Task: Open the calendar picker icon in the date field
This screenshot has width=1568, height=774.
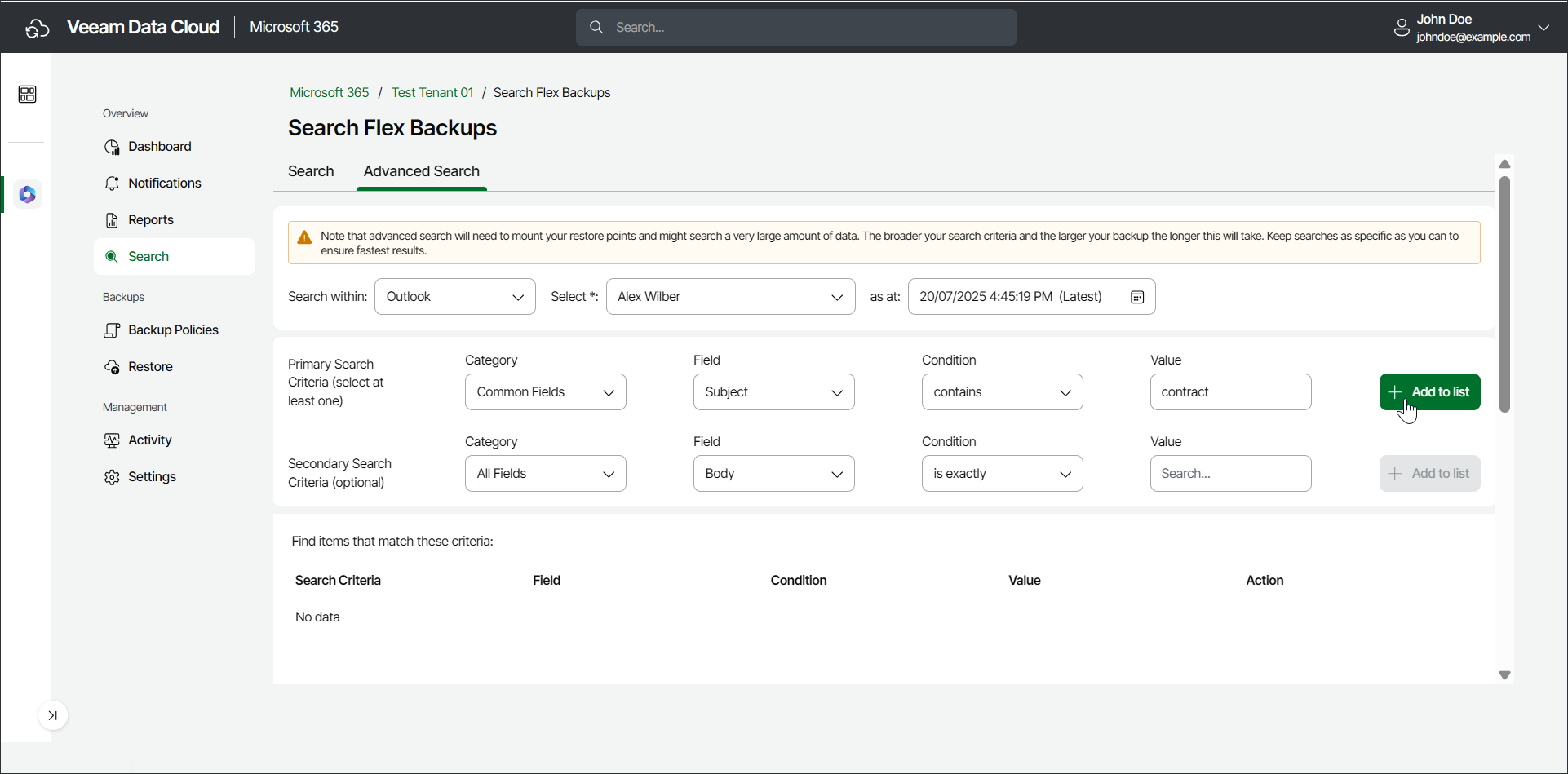Action: pos(1137,297)
